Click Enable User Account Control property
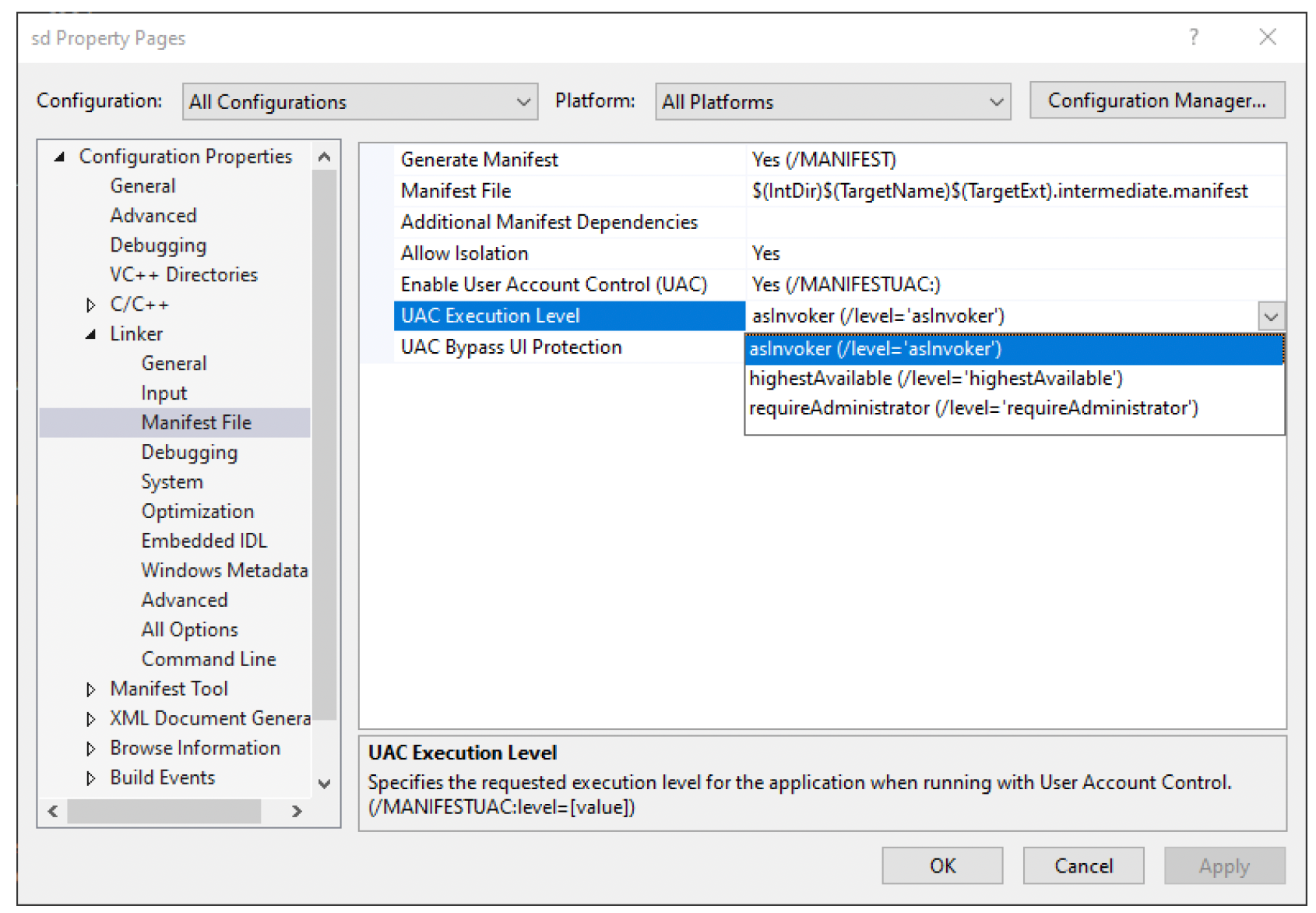Viewport: 1316px width, 913px height. (554, 284)
